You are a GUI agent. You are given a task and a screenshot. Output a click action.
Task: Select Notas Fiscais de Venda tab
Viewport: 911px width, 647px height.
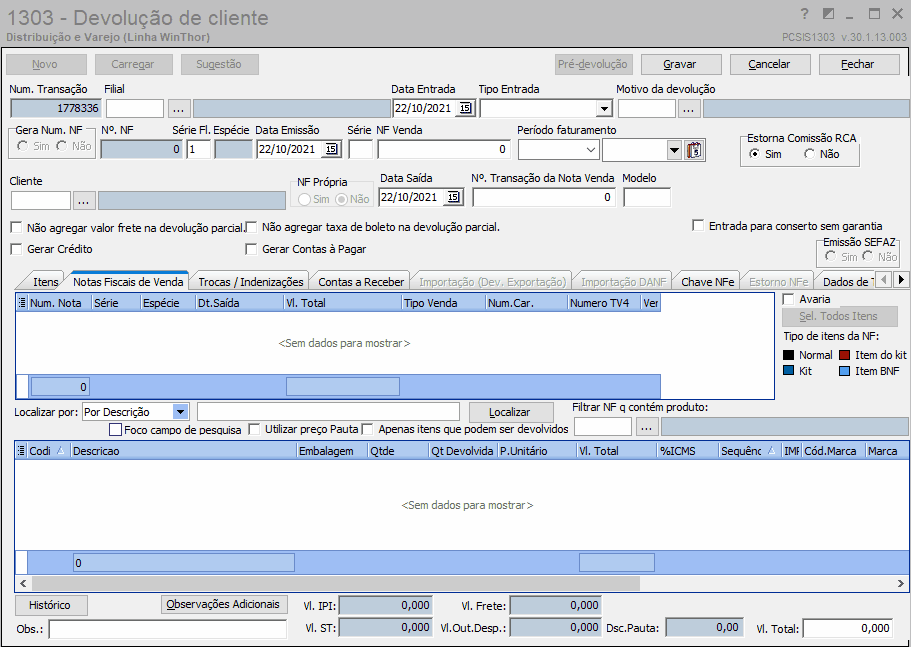(128, 282)
